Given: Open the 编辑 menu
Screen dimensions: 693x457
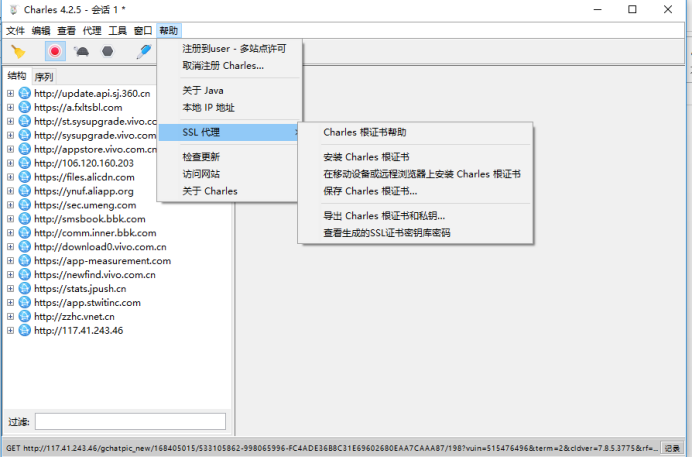Looking at the screenshot, I should click(x=41, y=30).
